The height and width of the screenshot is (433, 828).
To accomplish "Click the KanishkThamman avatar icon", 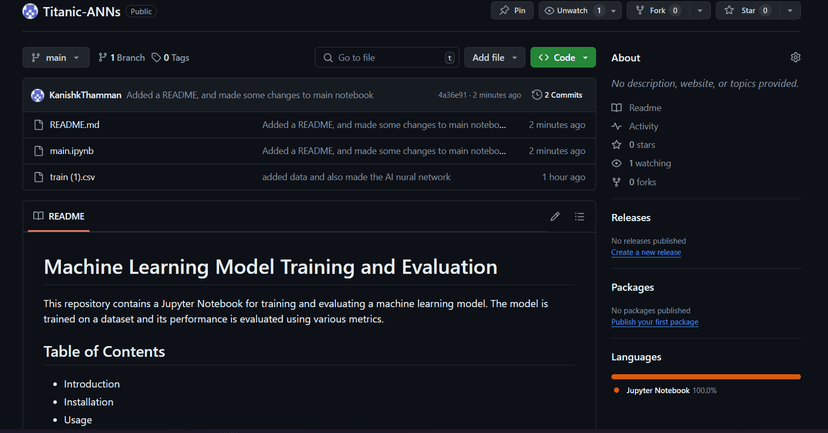I will click(x=38, y=95).
